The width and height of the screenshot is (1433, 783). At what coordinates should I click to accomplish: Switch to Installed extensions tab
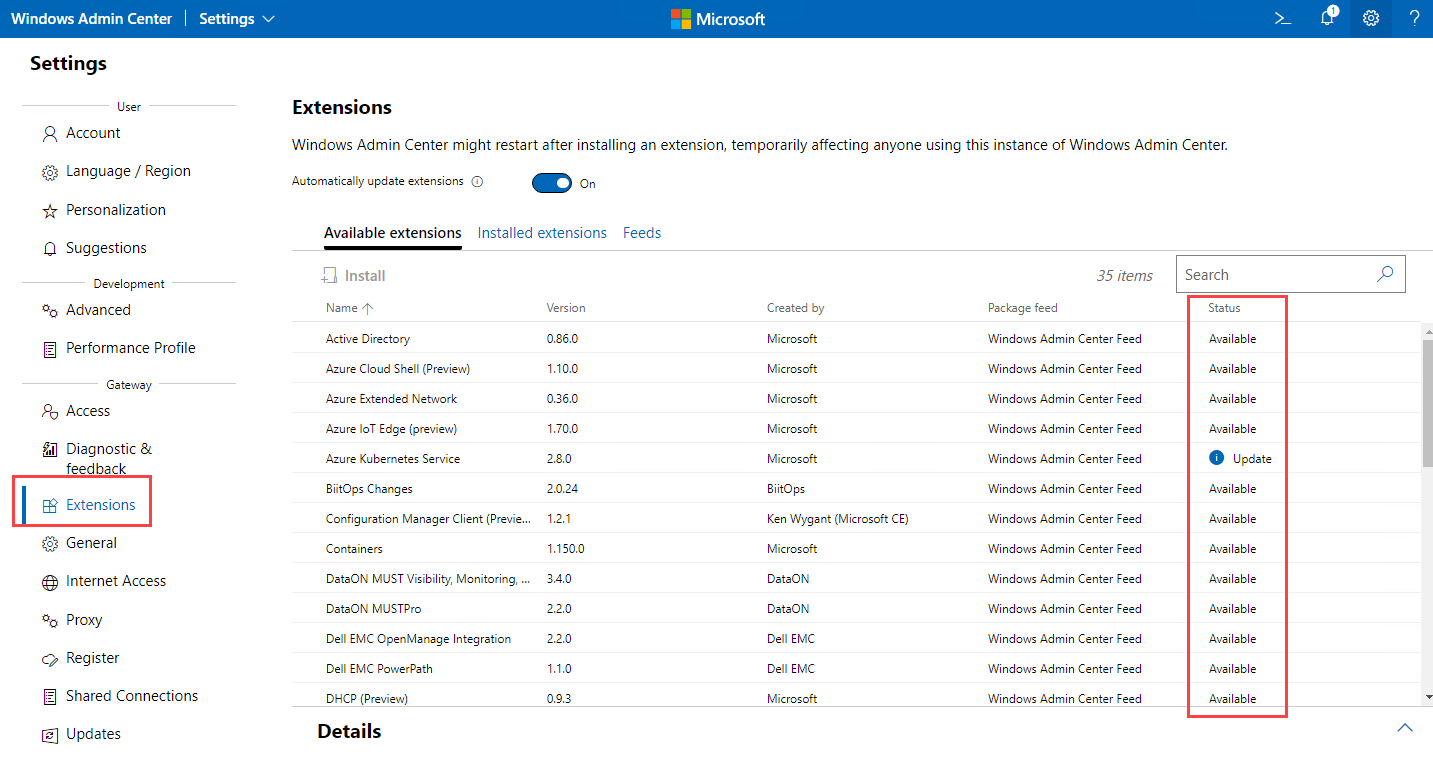(x=542, y=233)
